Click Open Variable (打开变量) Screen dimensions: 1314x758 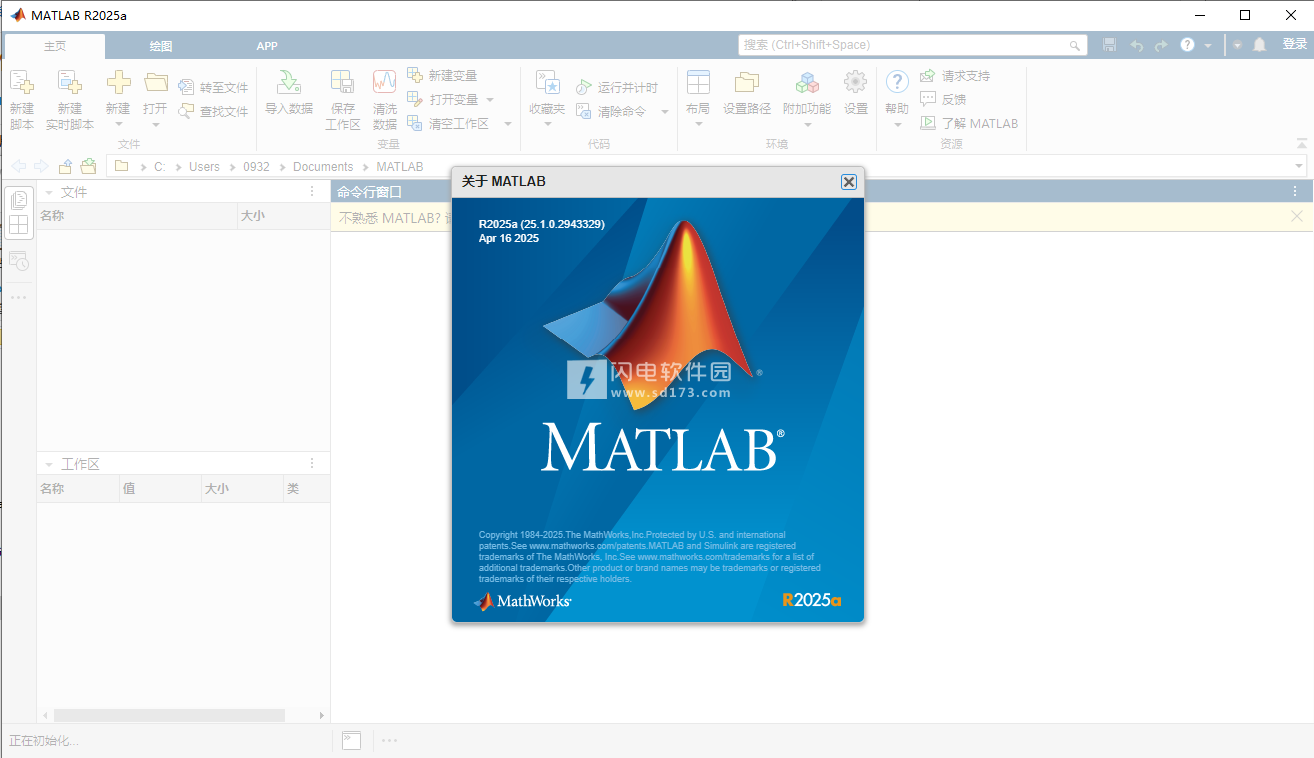click(443, 100)
